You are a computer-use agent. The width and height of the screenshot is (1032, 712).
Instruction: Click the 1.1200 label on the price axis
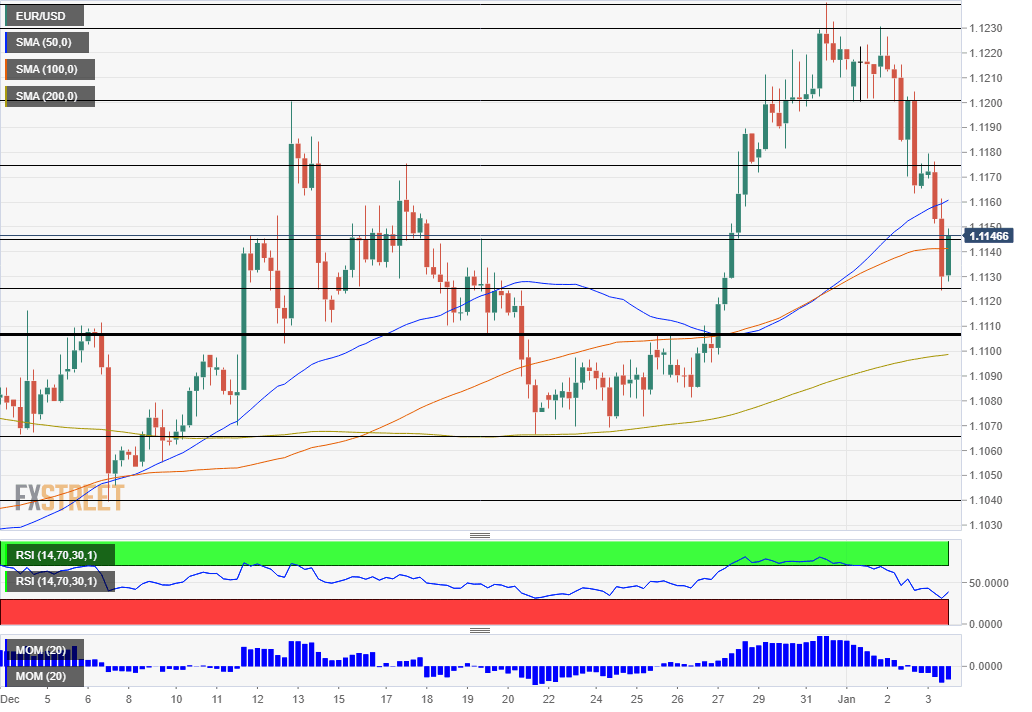[989, 103]
